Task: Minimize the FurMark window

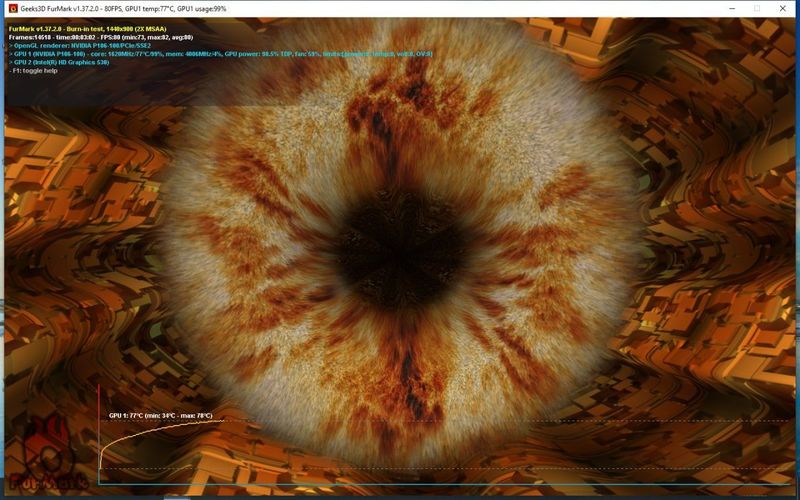Action: [x=732, y=8]
